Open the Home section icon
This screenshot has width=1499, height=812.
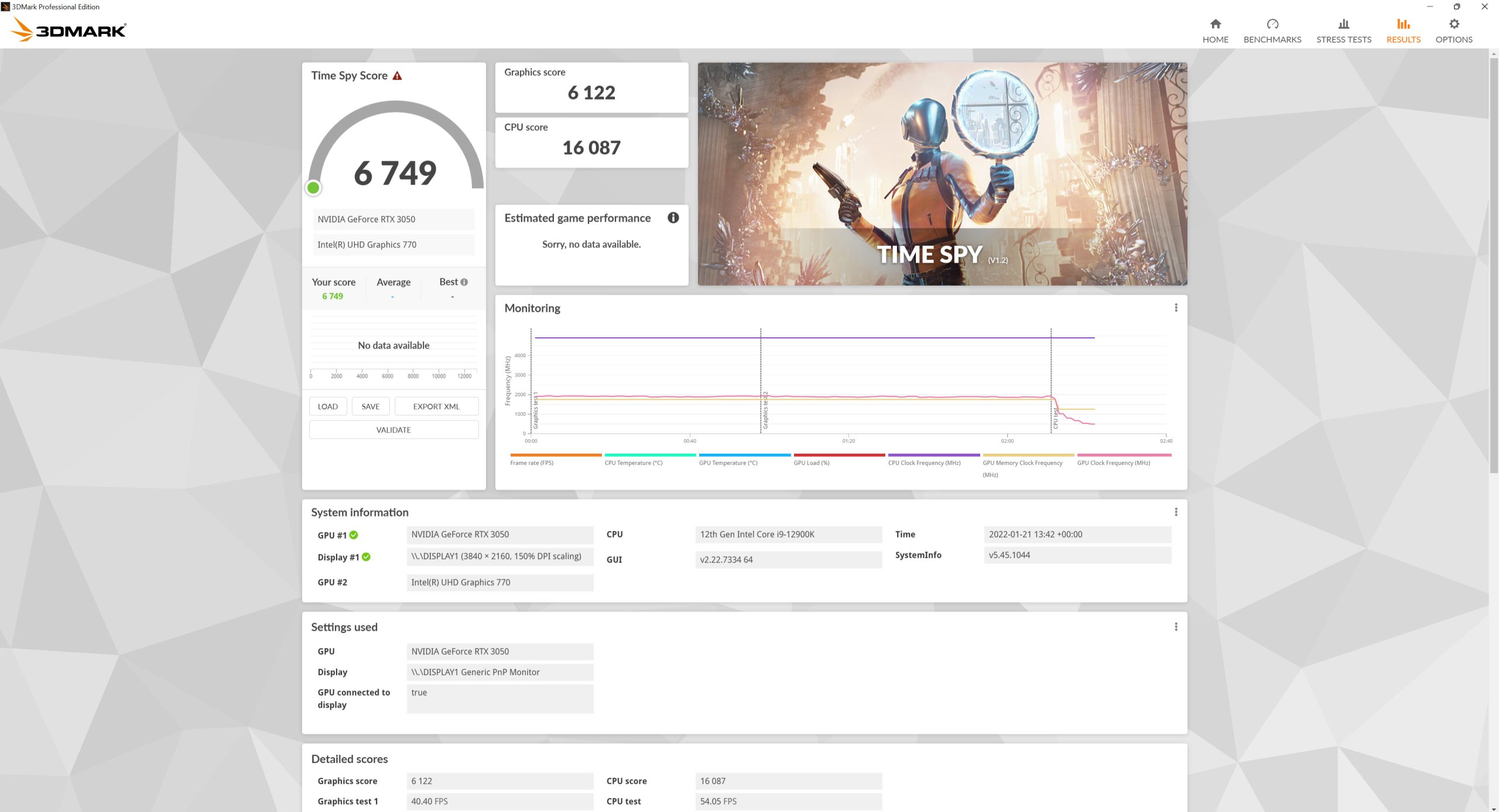(1215, 25)
